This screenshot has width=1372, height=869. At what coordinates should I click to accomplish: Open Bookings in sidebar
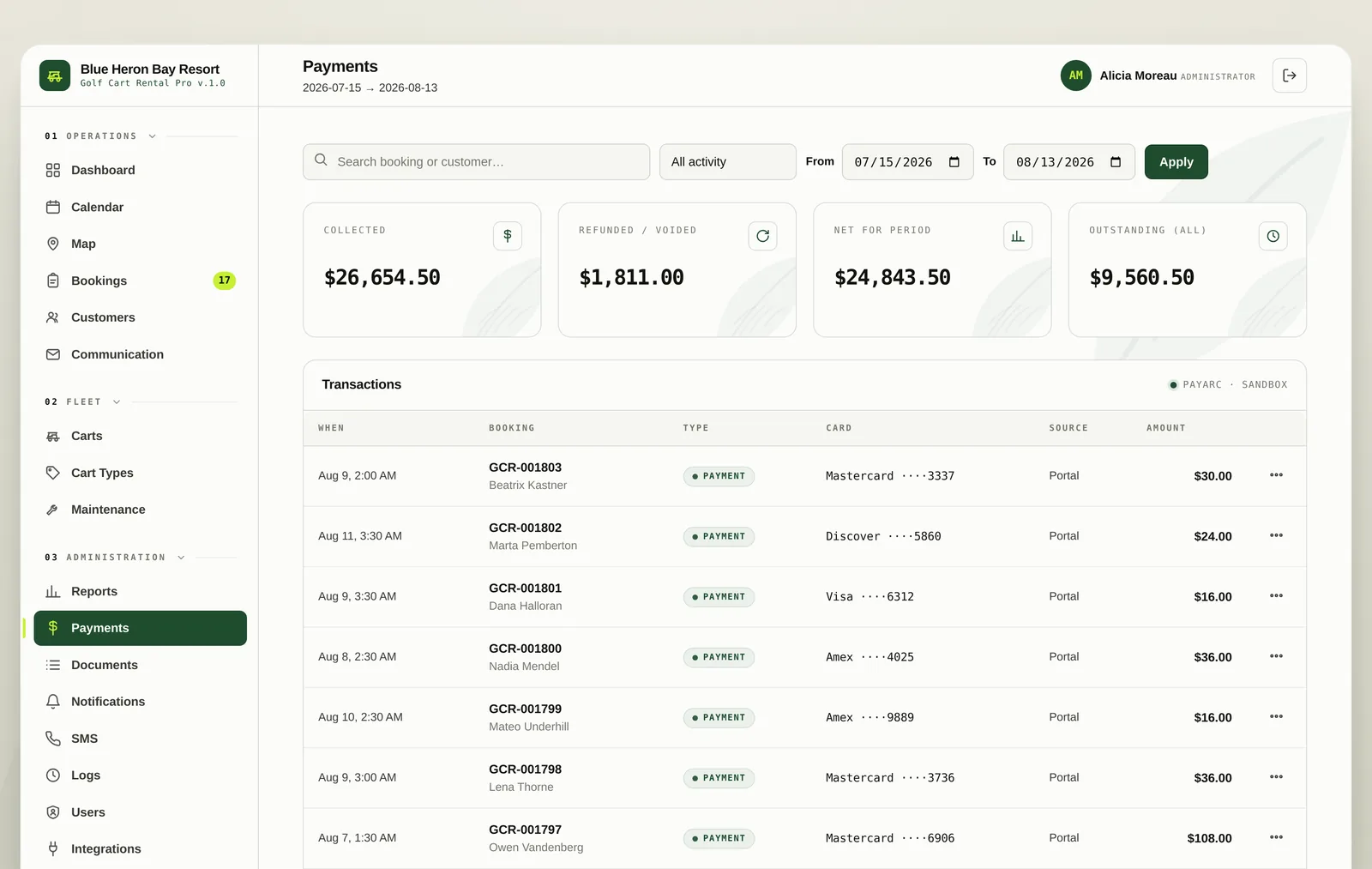(x=140, y=281)
